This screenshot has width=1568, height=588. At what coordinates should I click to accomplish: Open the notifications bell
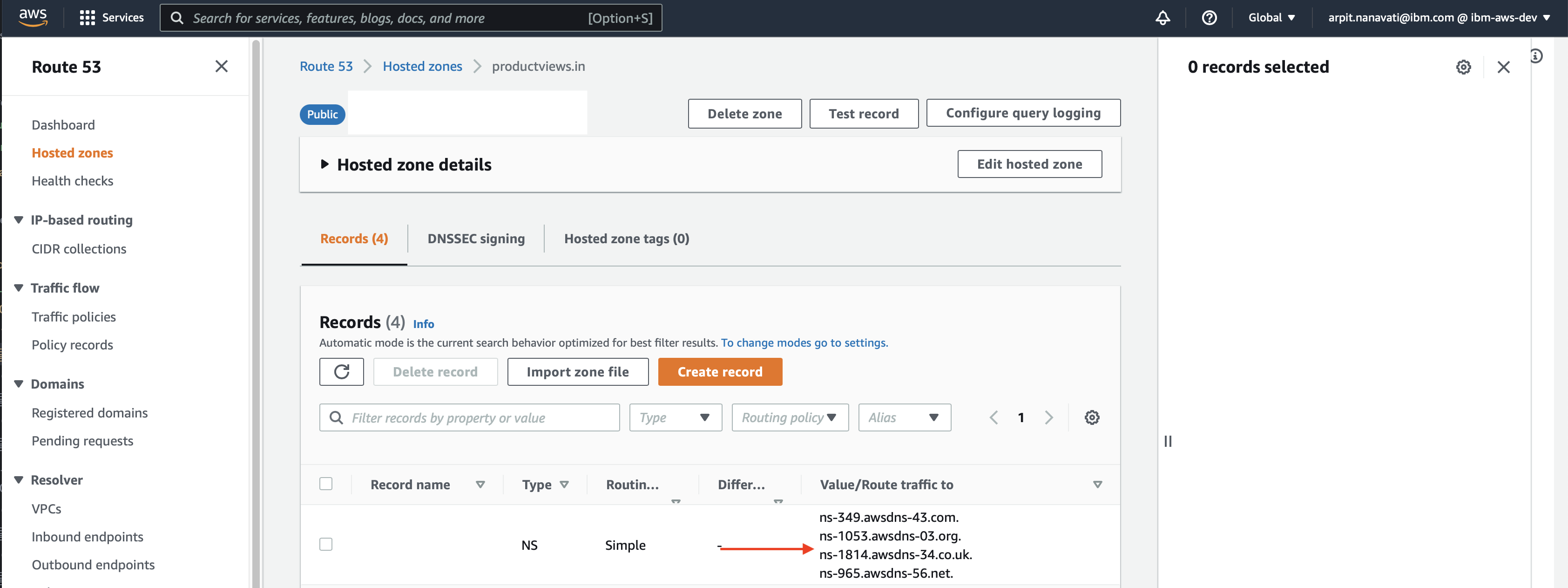click(1162, 18)
